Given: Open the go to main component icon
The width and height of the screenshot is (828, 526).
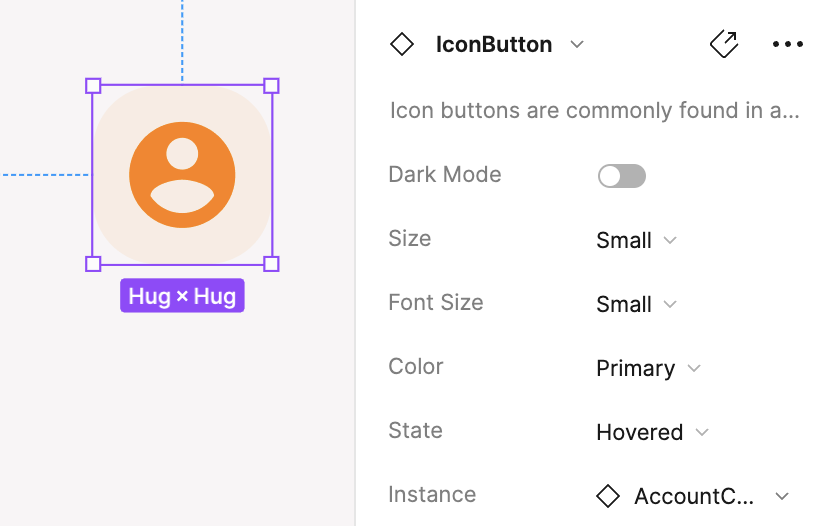Looking at the screenshot, I should (x=724, y=44).
